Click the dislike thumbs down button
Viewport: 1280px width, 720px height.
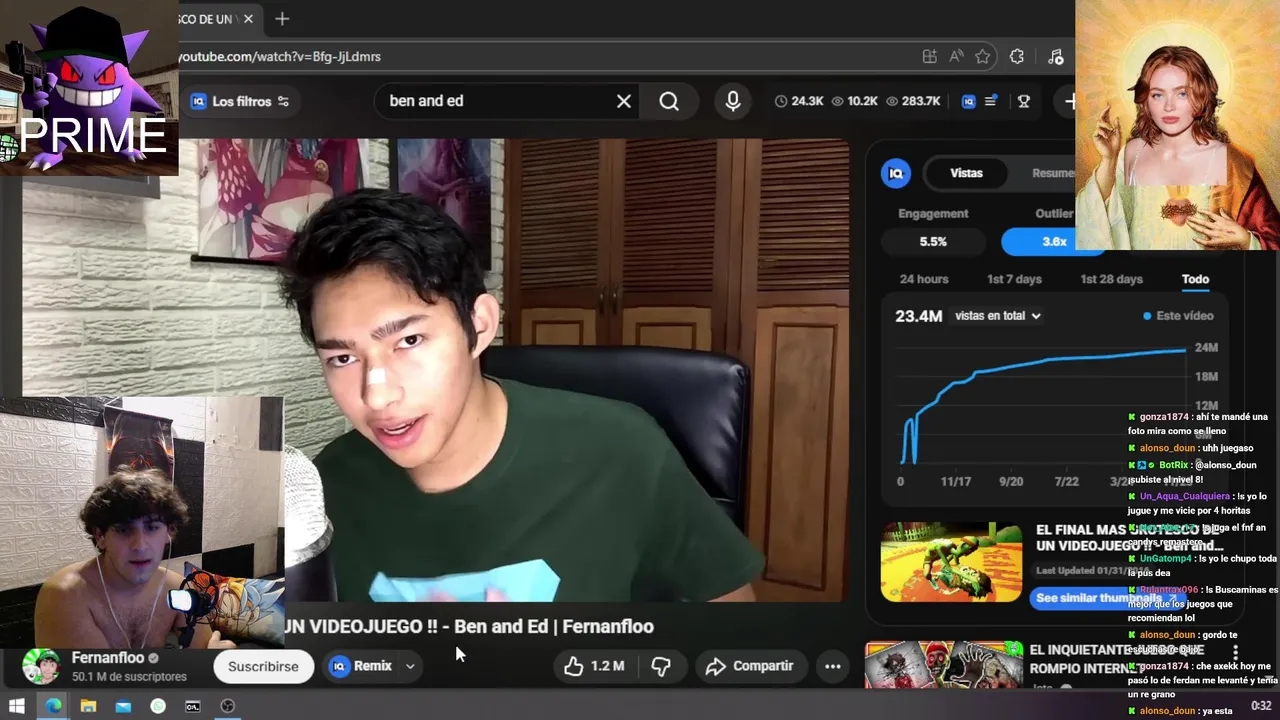[661, 666]
